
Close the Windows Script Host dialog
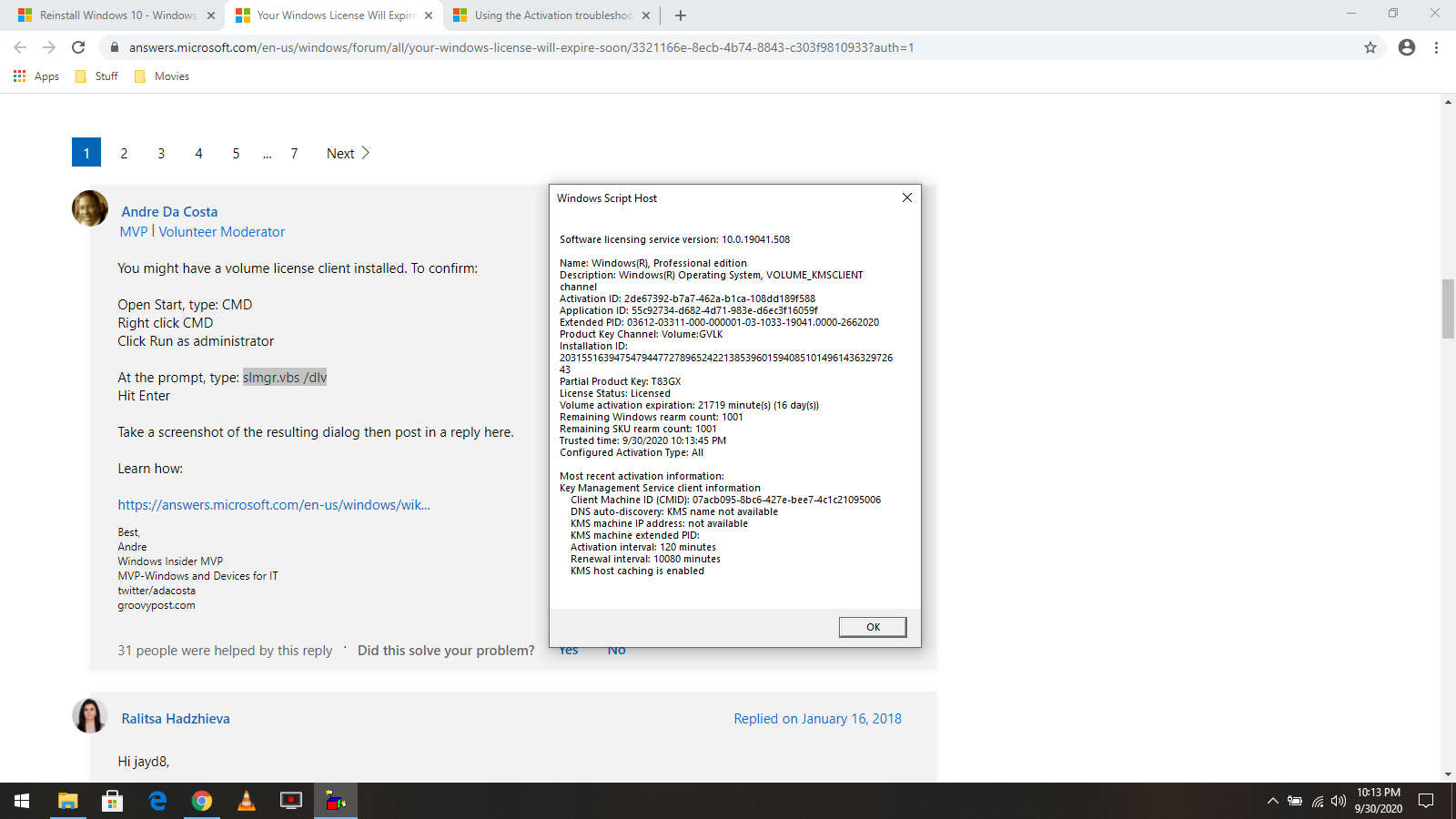tap(906, 197)
